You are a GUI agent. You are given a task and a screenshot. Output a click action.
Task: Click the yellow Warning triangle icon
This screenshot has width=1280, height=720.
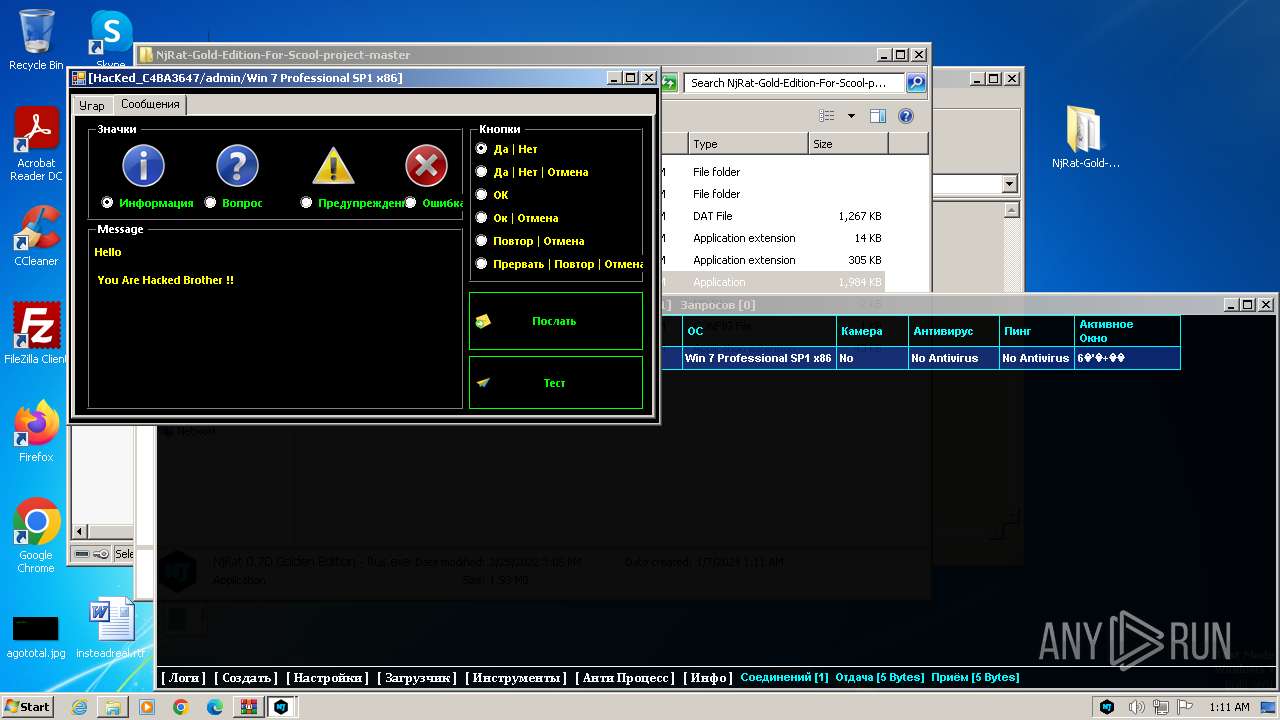point(333,166)
